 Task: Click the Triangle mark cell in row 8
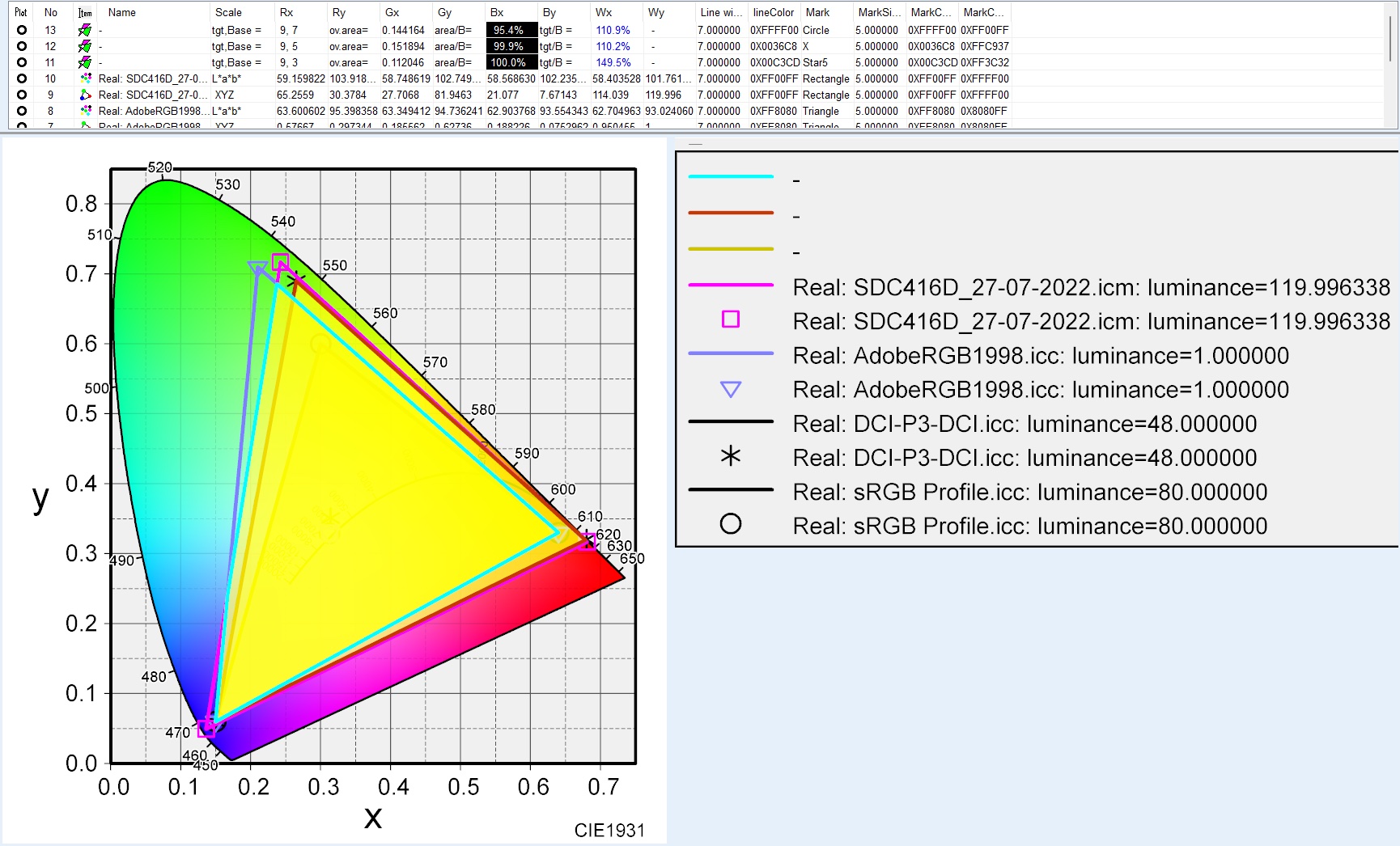point(821,111)
